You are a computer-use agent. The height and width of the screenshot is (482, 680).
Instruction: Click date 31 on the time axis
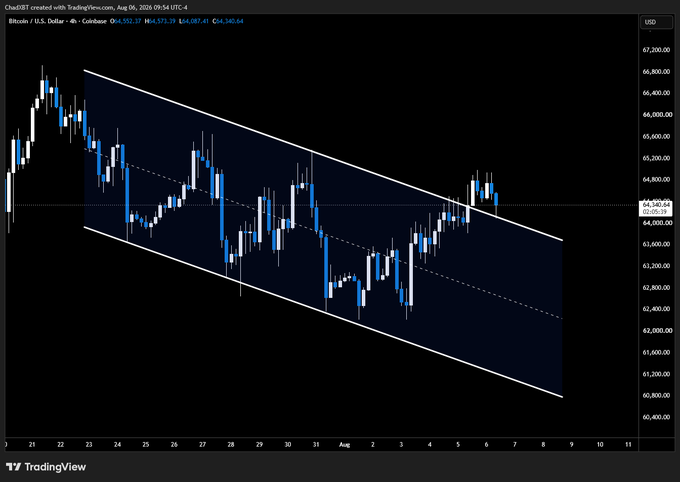point(316,445)
